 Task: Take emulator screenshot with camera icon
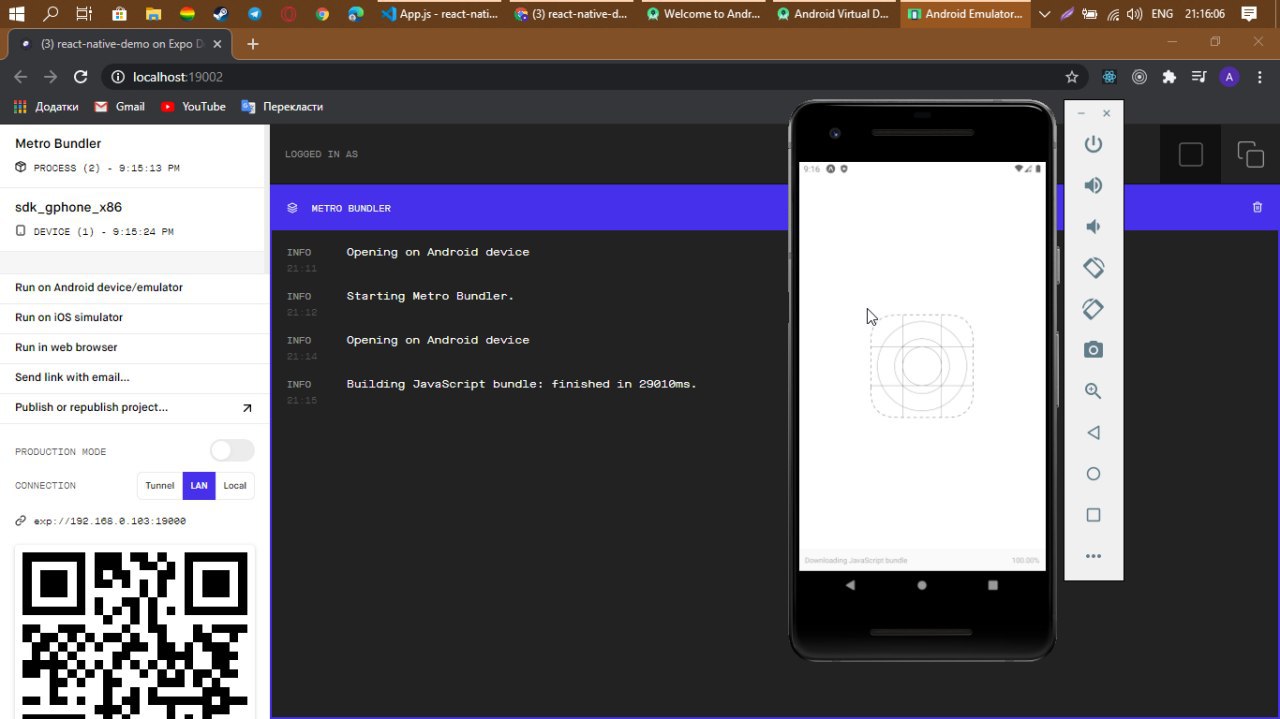(1093, 350)
